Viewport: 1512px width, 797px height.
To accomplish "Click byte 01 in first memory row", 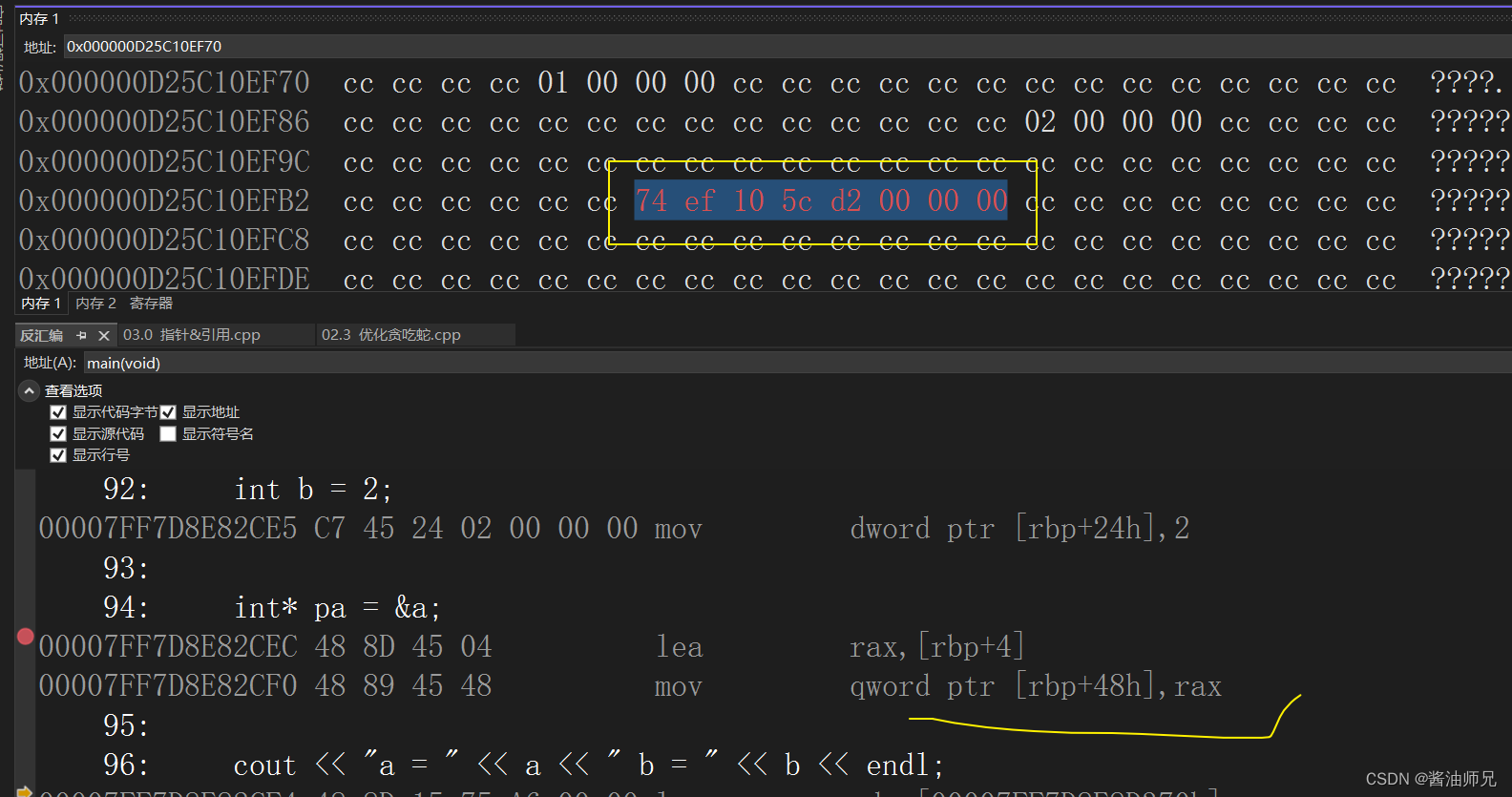I will [x=553, y=83].
